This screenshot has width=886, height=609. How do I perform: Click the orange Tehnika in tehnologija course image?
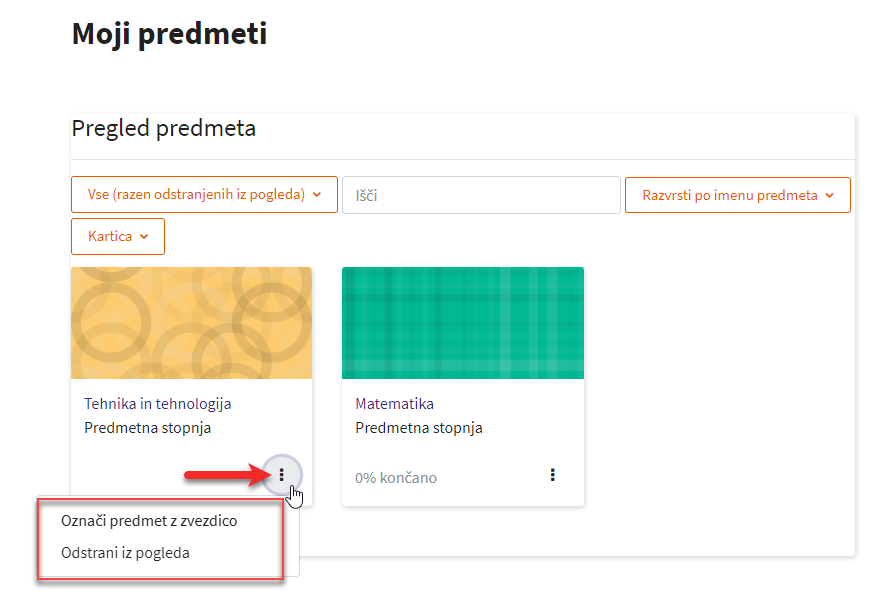pyautogui.click(x=191, y=323)
